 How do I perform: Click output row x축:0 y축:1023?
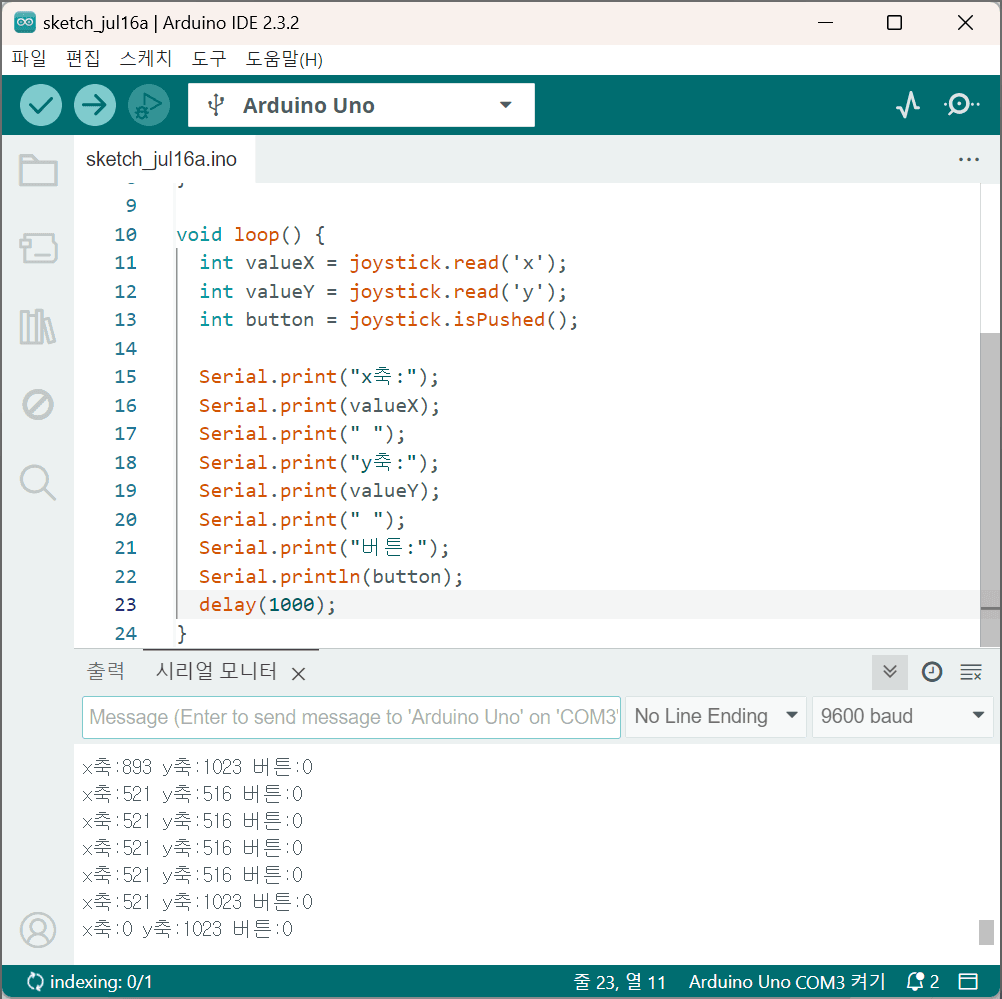[187, 929]
